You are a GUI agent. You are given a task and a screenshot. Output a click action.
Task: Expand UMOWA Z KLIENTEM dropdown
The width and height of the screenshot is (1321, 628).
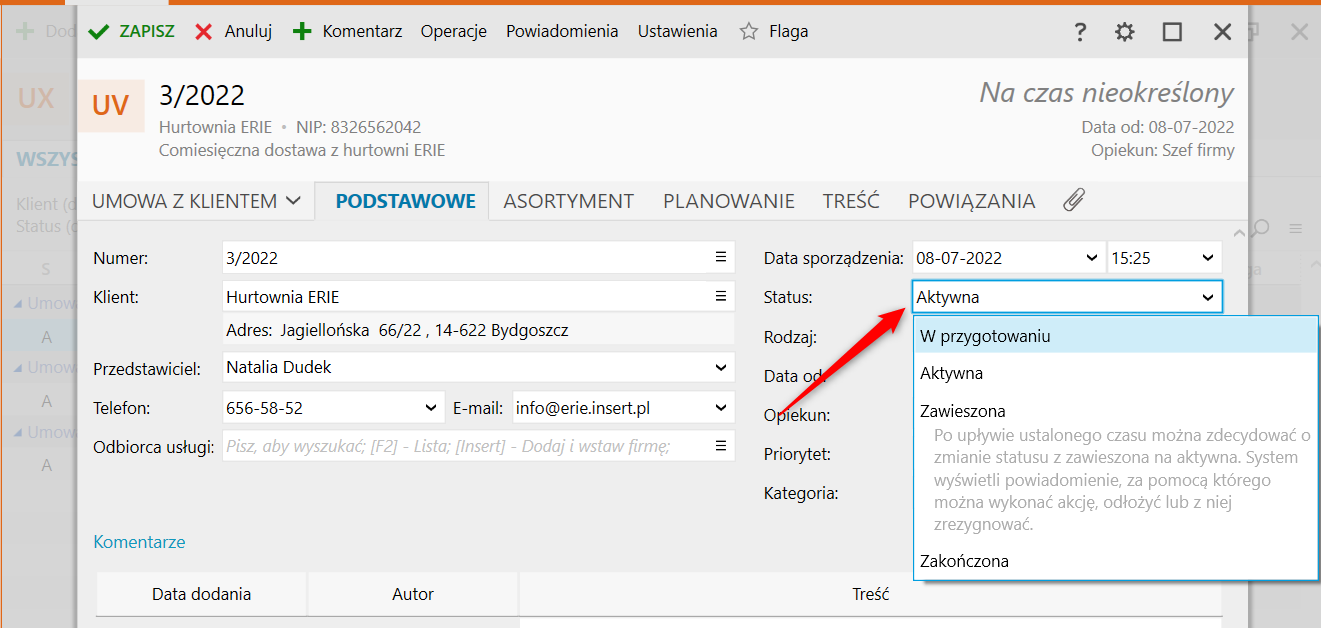pos(196,201)
